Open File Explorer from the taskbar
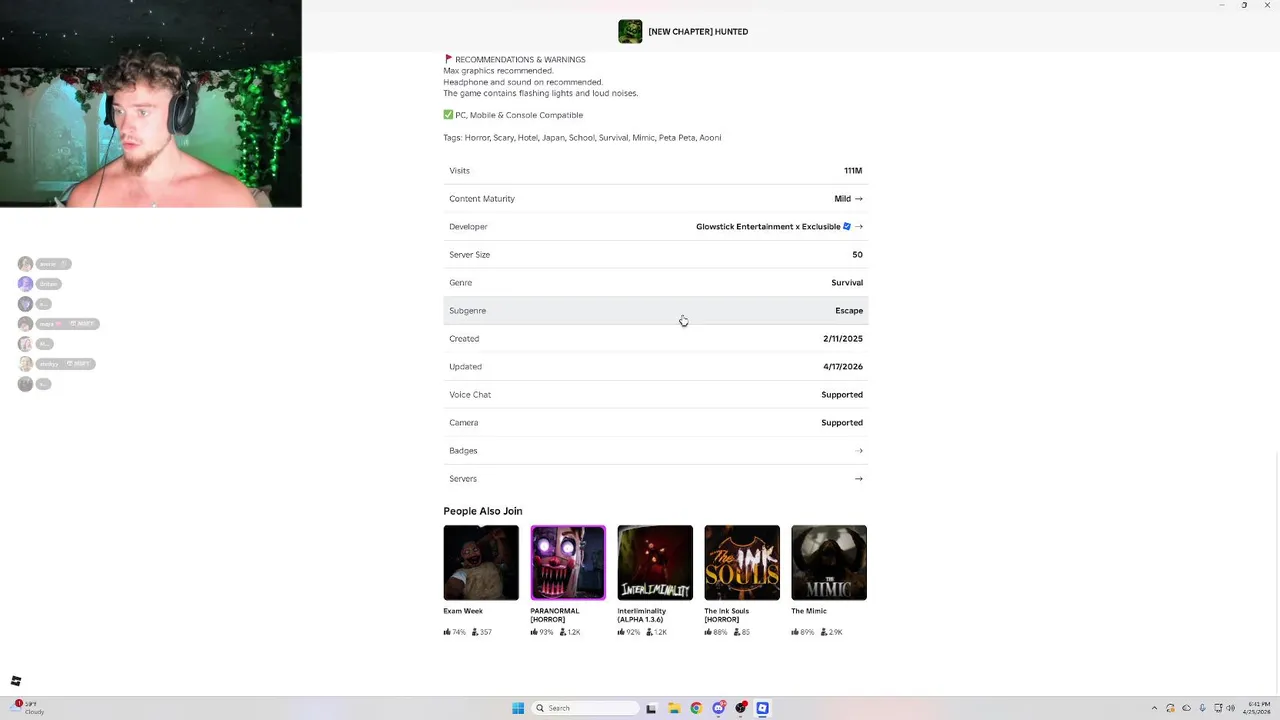The height and width of the screenshot is (720, 1280). (x=674, y=708)
